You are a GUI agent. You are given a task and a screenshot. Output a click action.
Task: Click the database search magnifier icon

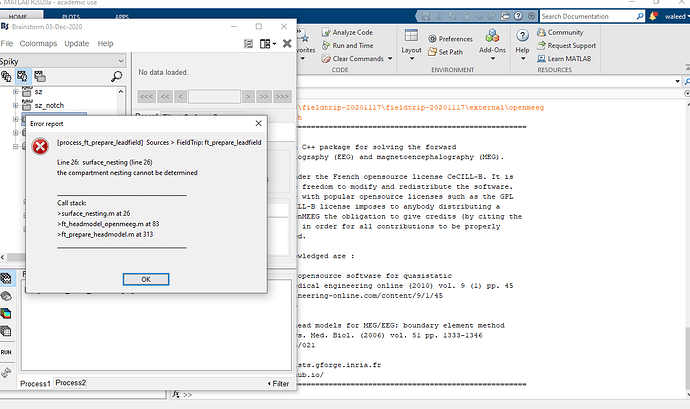(116, 76)
